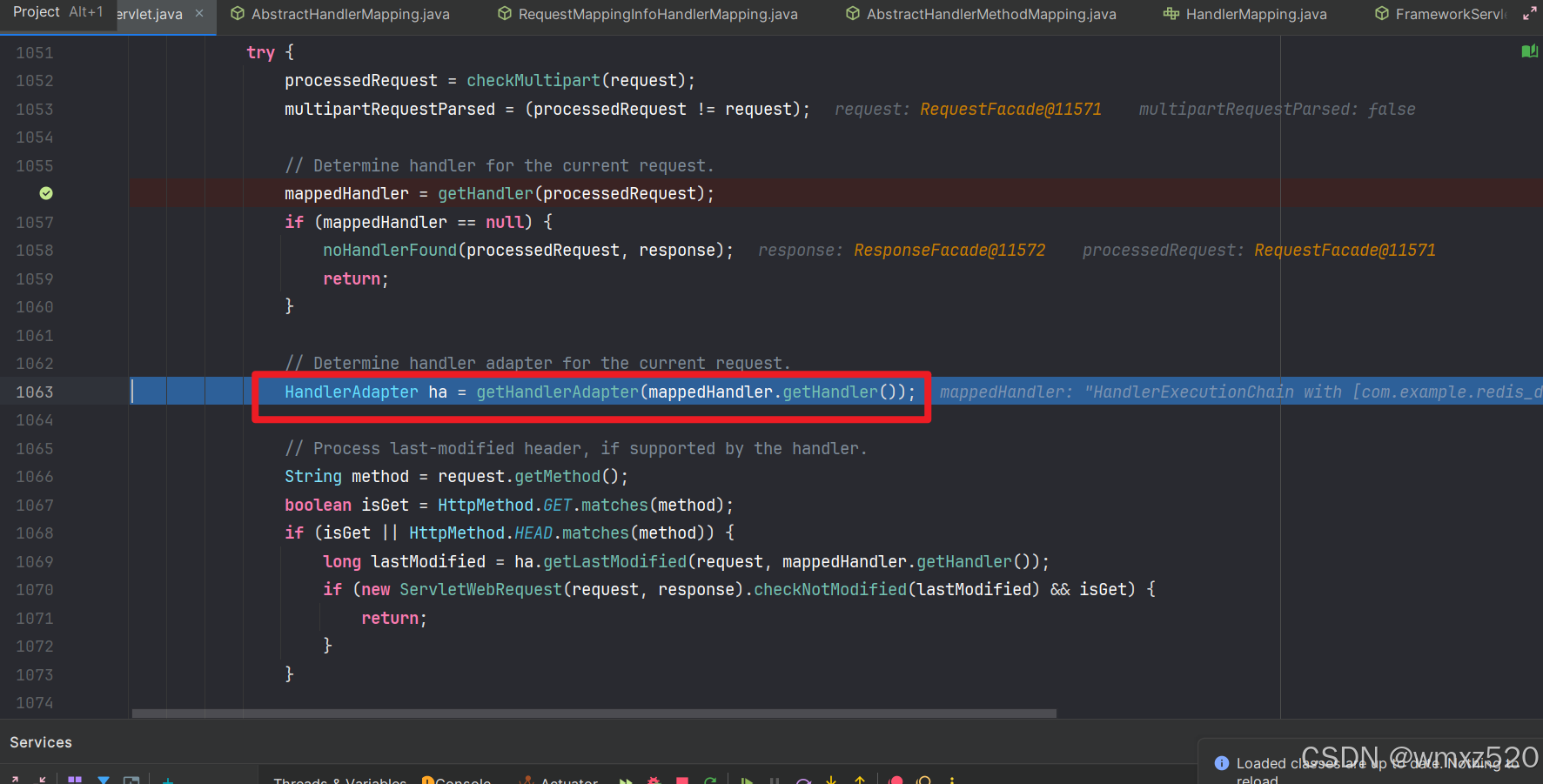Click gutter line number 1066
This screenshot has height=784, width=1543.
click(35, 477)
